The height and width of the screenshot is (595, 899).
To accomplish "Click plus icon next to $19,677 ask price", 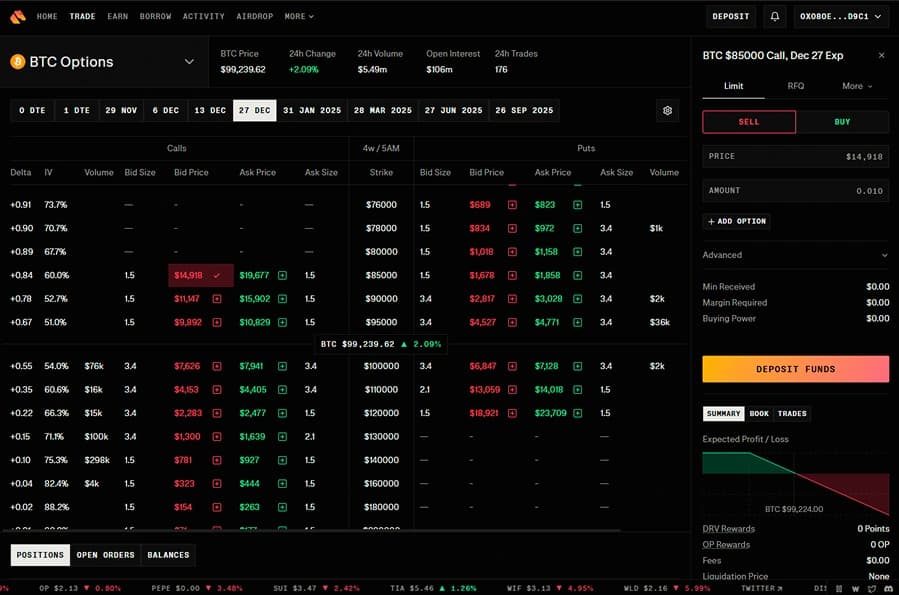I will pyautogui.click(x=282, y=275).
